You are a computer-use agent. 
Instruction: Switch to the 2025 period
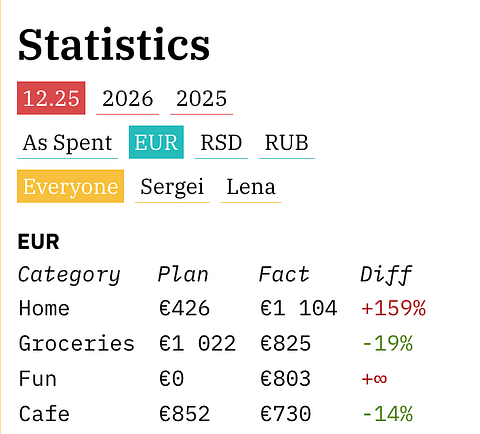click(201, 98)
